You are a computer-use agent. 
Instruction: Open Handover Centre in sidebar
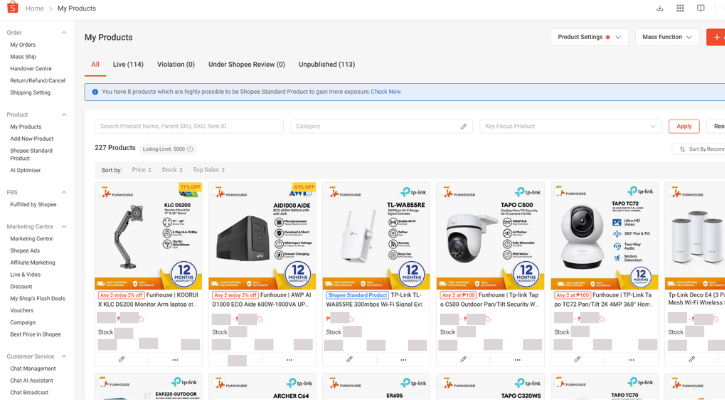click(31, 68)
